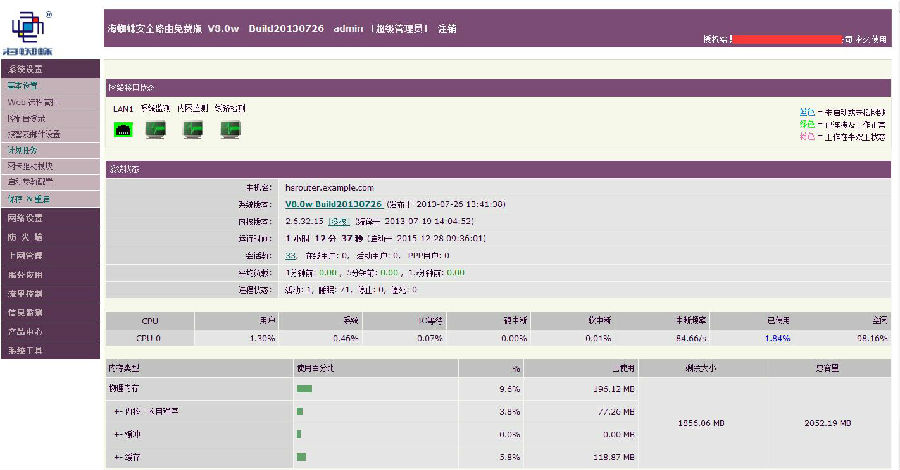Expand the 上网管理 sidebar section
Screen dimensions: 900x470
[51, 256]
